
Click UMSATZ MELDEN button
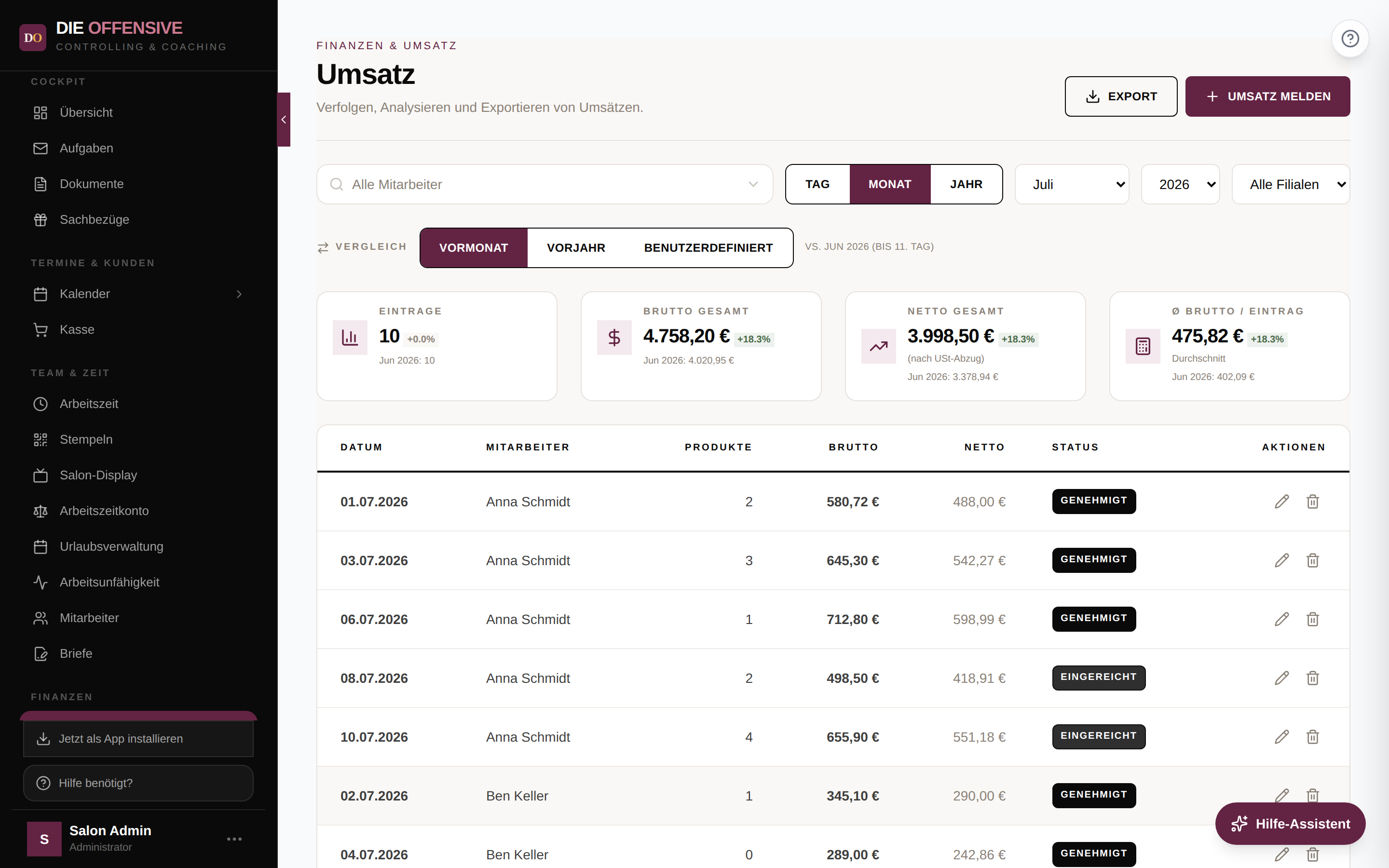click(x=1267, y=96)
